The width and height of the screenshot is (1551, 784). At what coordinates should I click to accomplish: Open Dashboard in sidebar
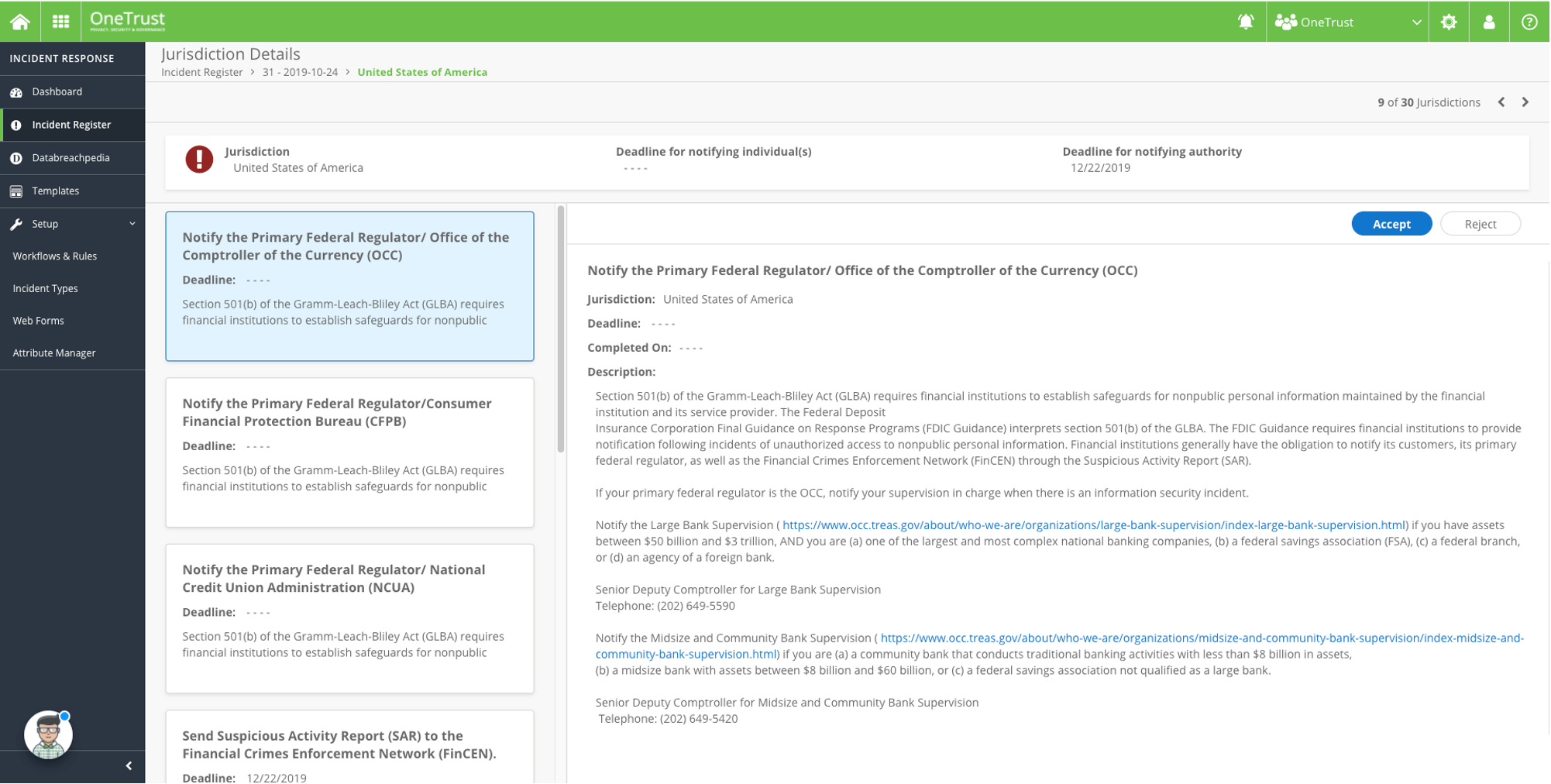pyautogui.click(x=73, y=91)
